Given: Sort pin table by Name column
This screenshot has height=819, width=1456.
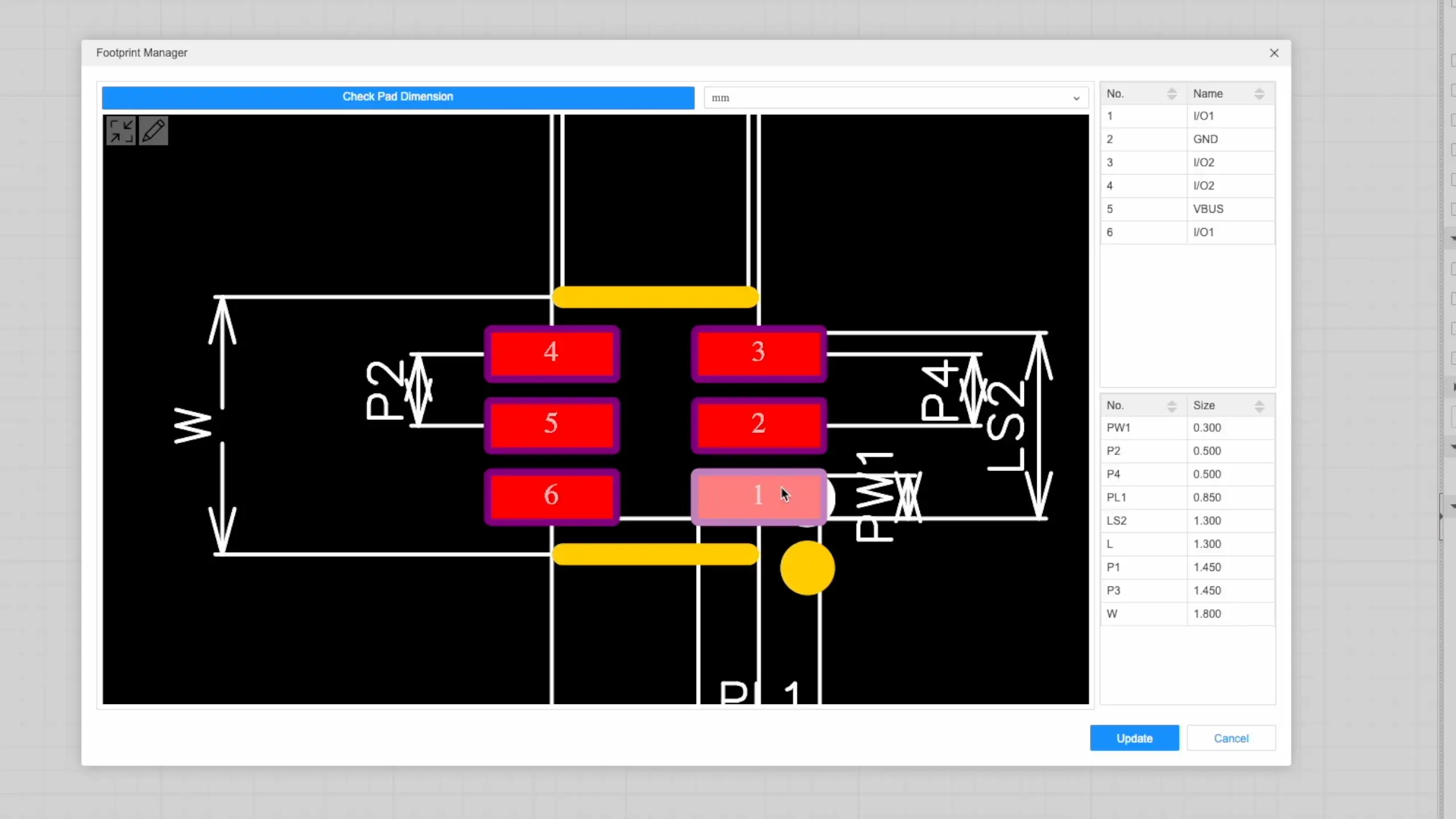Looking at the screenshot, I should (x=1259, y=94).
